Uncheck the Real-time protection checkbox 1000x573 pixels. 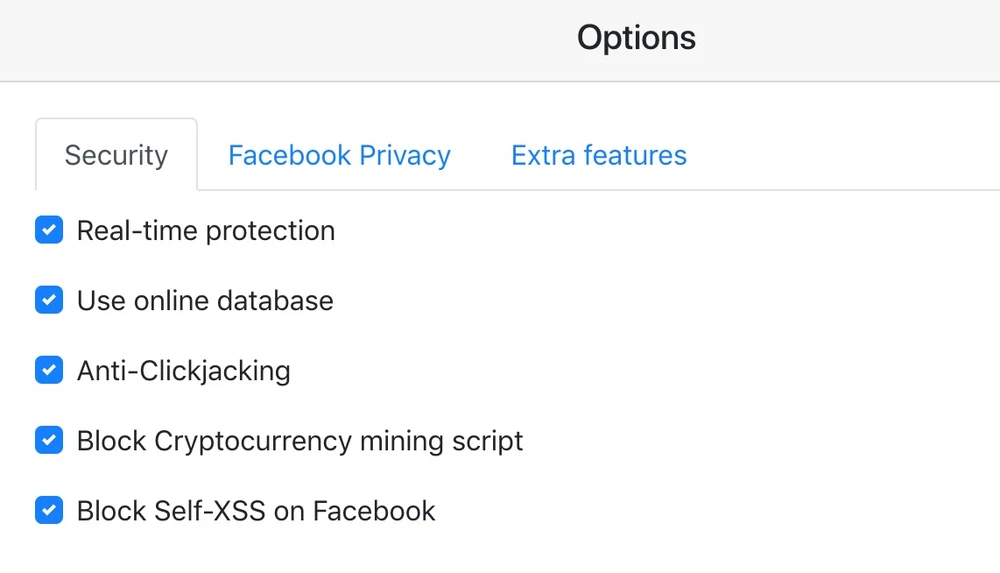[49, 231]
